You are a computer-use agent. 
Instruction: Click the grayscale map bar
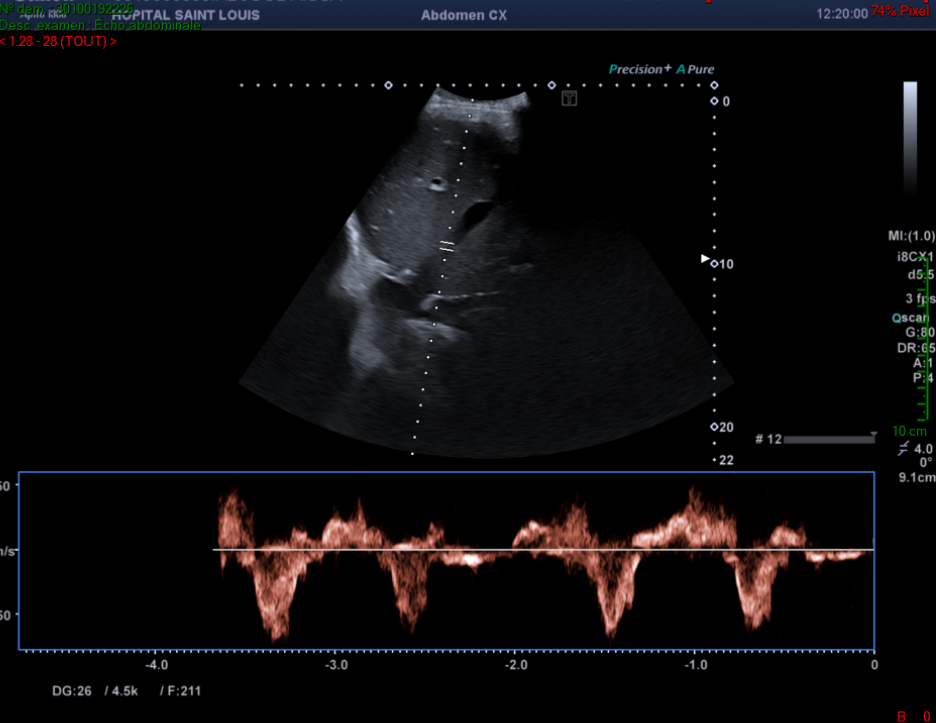click(910, 118)
